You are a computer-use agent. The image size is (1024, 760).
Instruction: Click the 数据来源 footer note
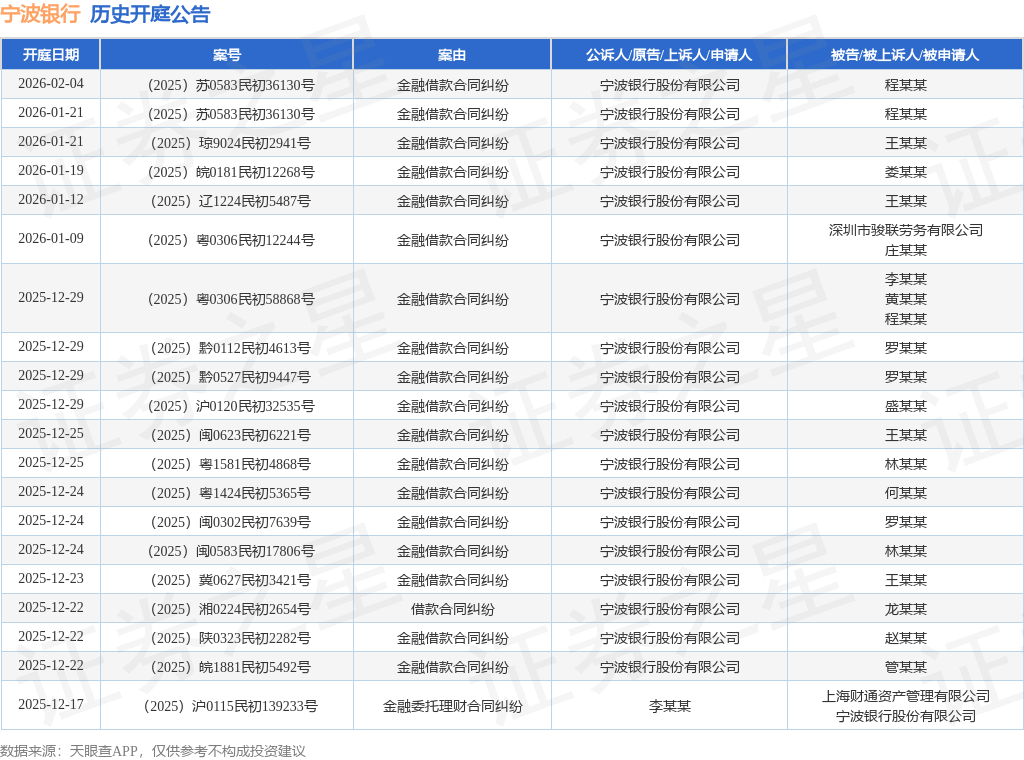click(x=153, y=751)
